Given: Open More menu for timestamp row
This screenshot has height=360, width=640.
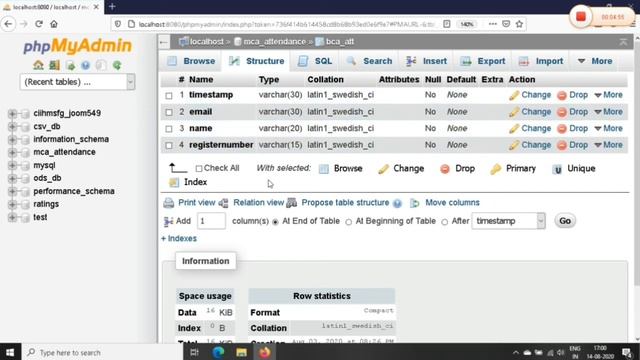Looking at the screenshot, I should point(609,95).
